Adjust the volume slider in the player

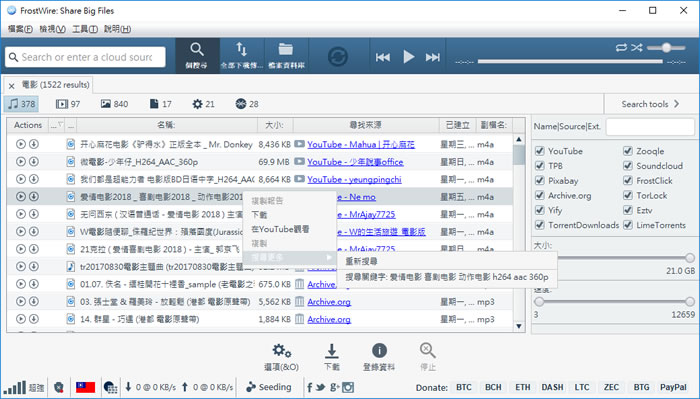(666, 48)
